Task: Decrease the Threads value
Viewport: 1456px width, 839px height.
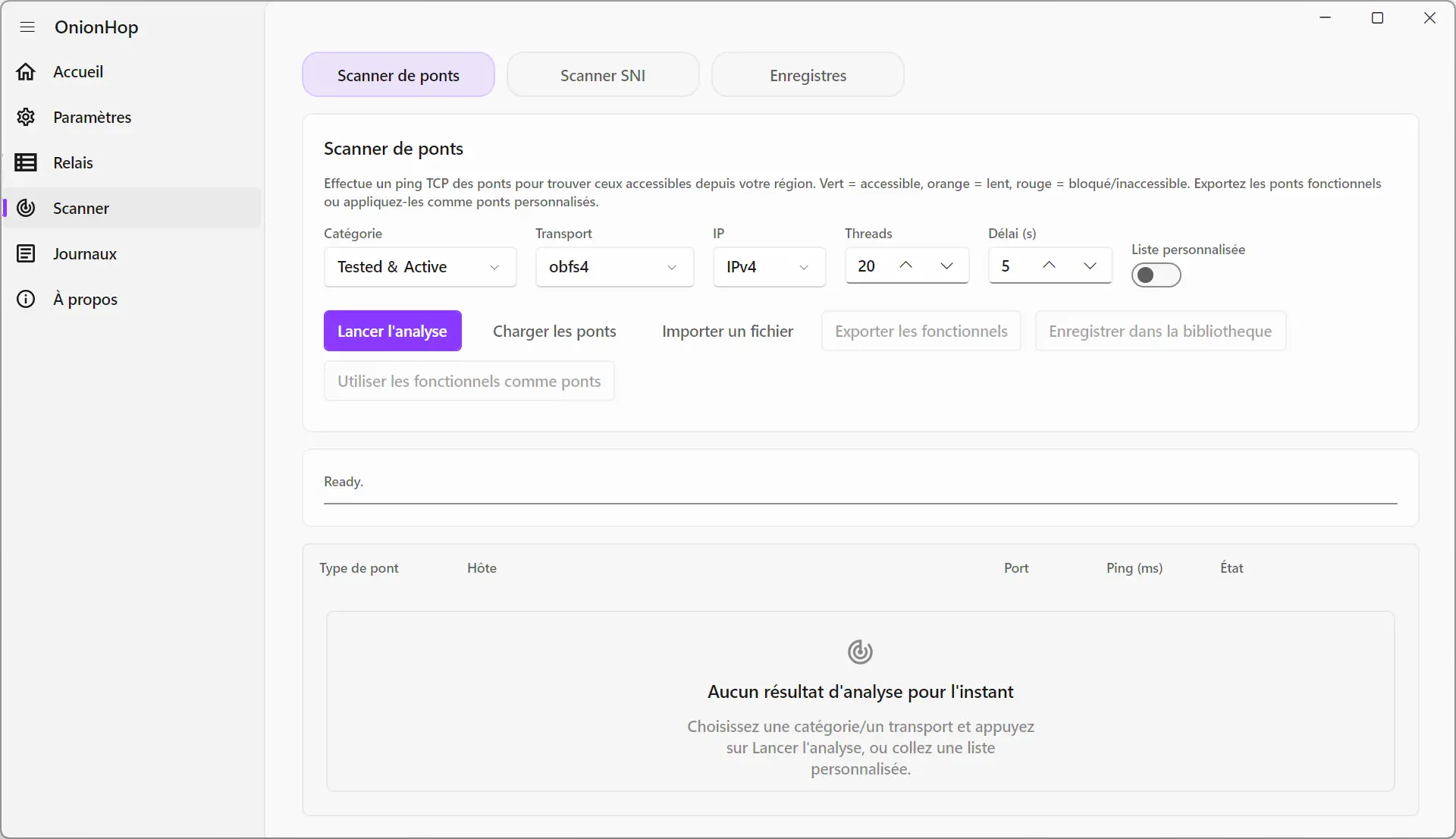Action: (946, 266)
